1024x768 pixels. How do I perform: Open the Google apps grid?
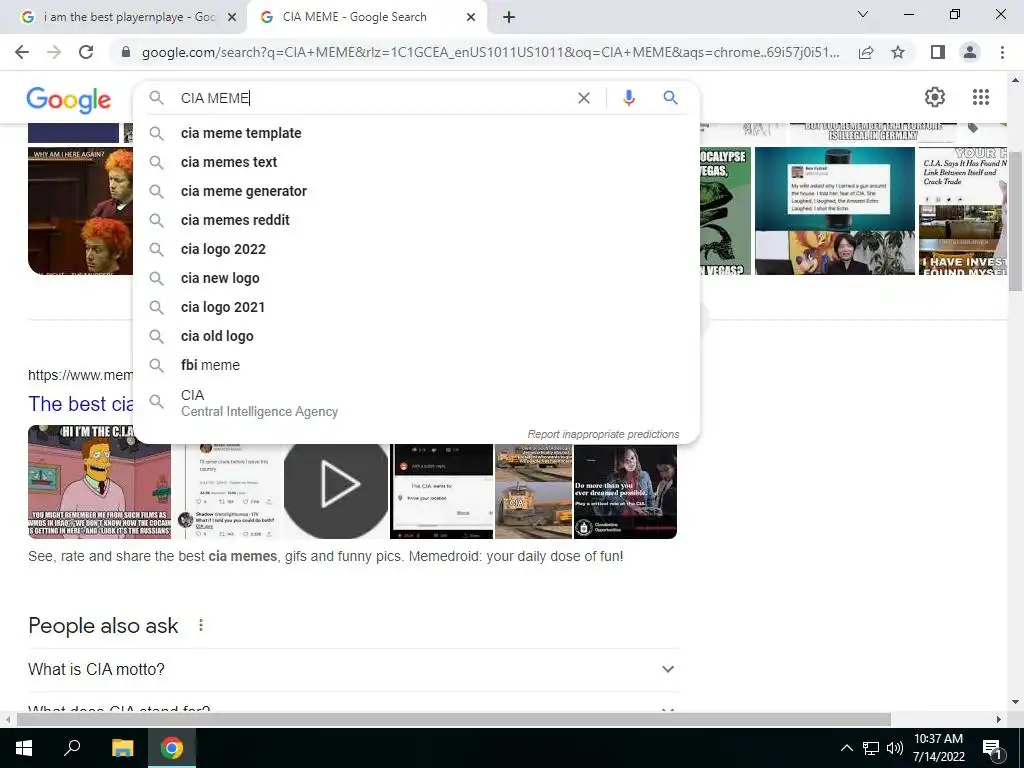point(980,97)
